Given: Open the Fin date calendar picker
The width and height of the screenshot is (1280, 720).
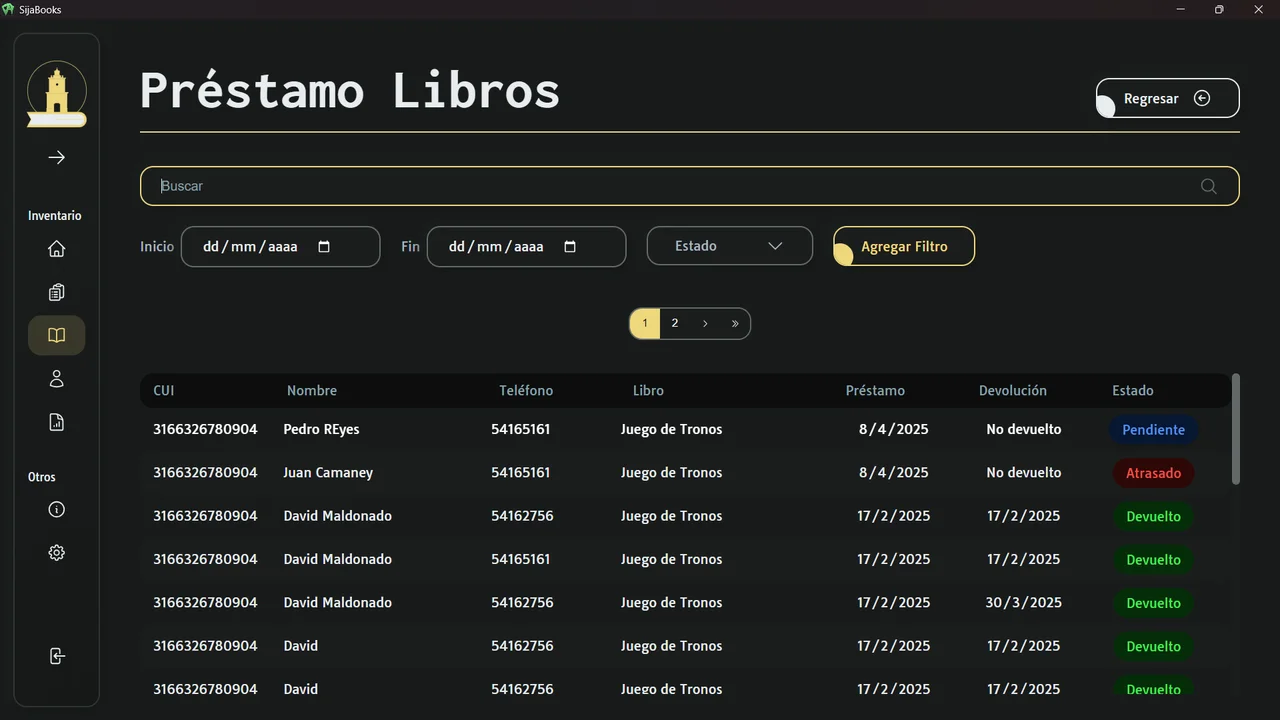Looking at the screenshot, I should click(570, 247).
